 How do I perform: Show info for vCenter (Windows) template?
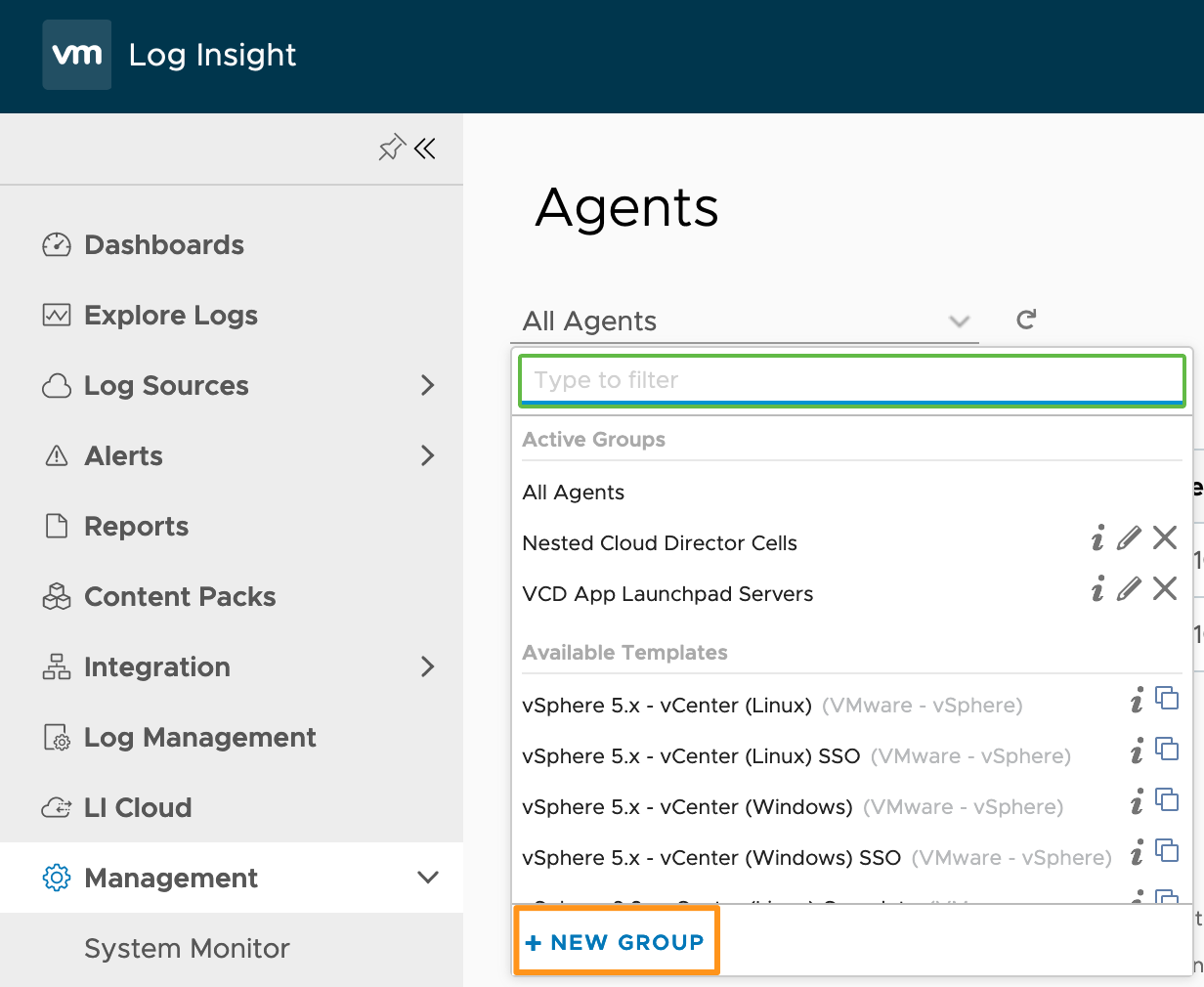click(1137, 801)
